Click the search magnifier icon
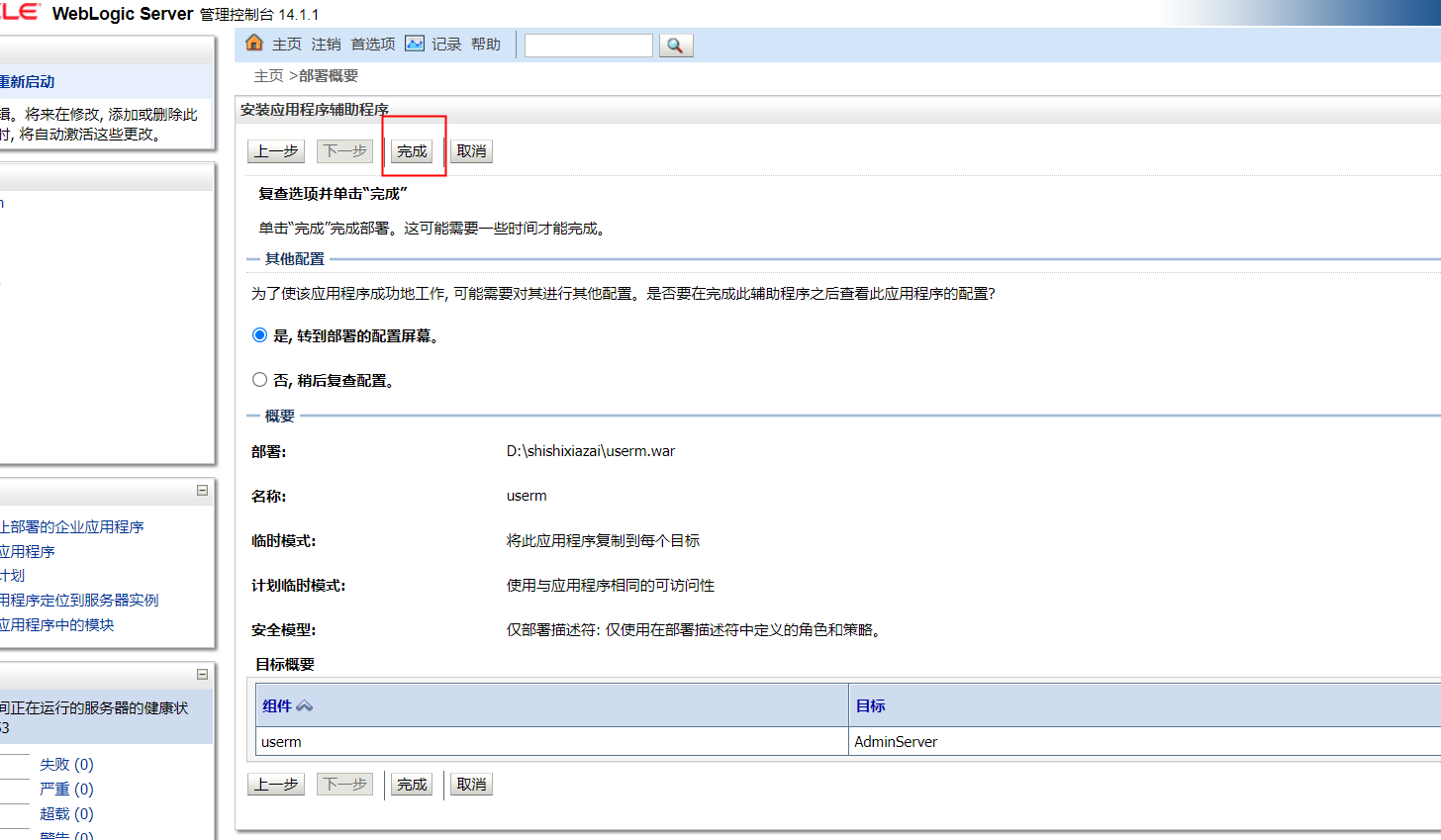This screenshot has height=840, width=1441. (x=675, y=45)
